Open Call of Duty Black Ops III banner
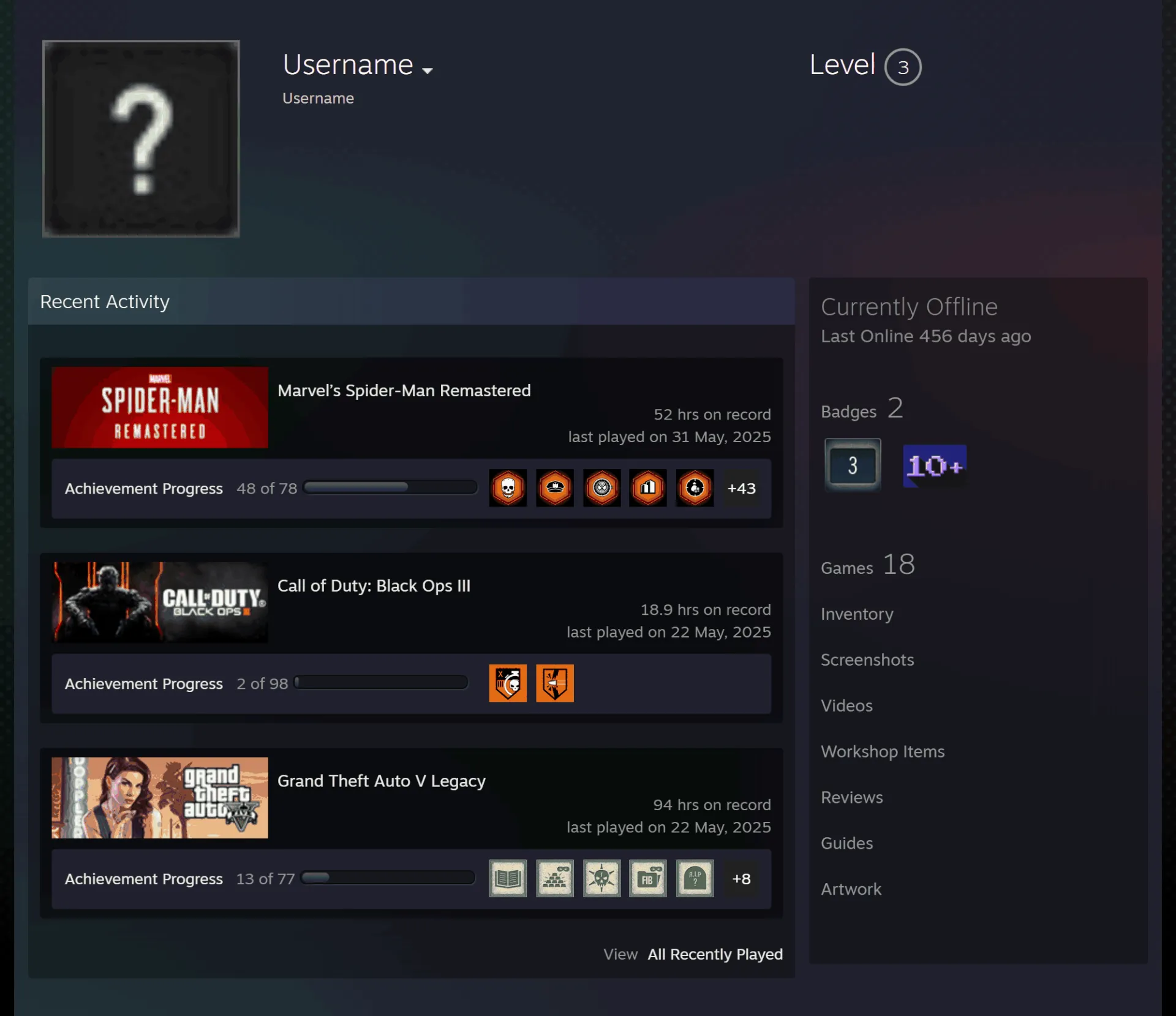Screen dimensions: 1176x1016 160,602
